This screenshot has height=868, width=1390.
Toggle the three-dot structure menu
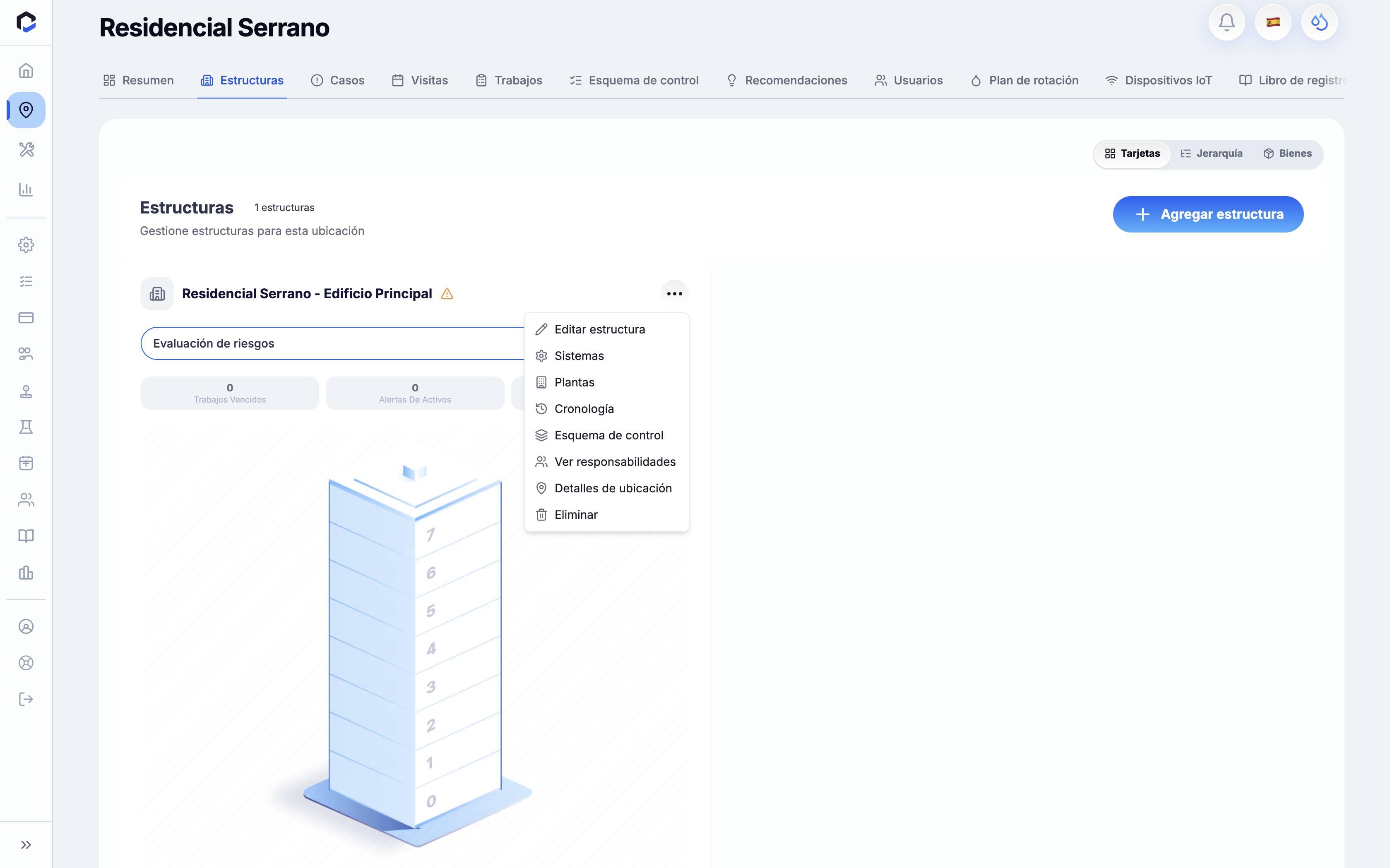click(x=674, y=293)
